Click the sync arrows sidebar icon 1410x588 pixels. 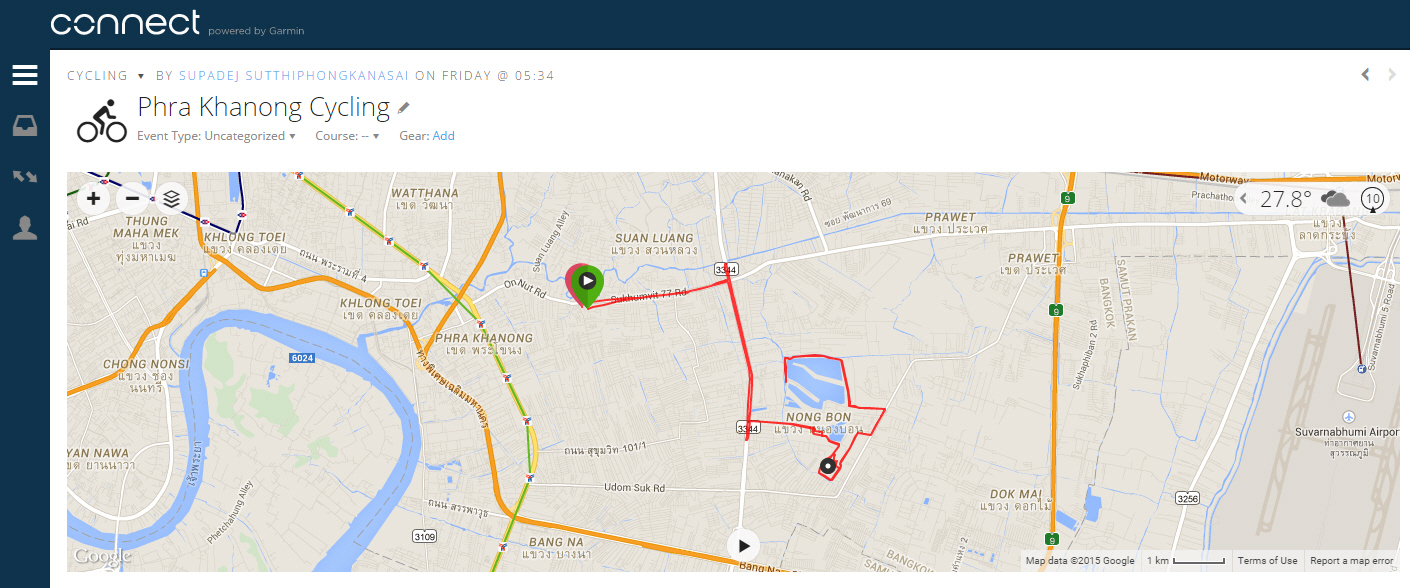[x=25, y=177]
